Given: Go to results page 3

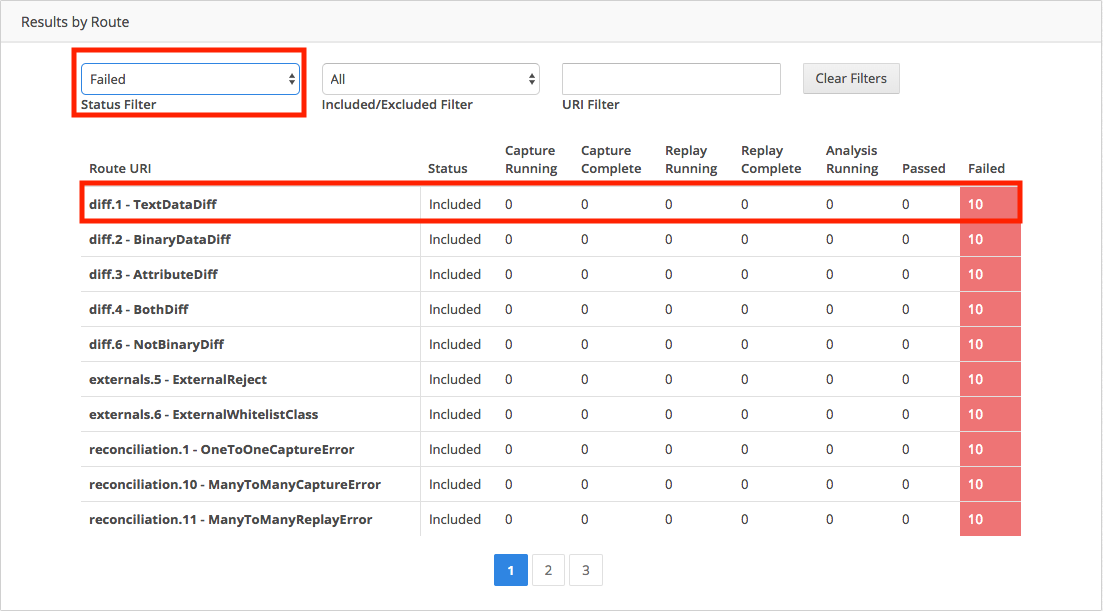Looking at the screenshot, I should tap(585, 570).
